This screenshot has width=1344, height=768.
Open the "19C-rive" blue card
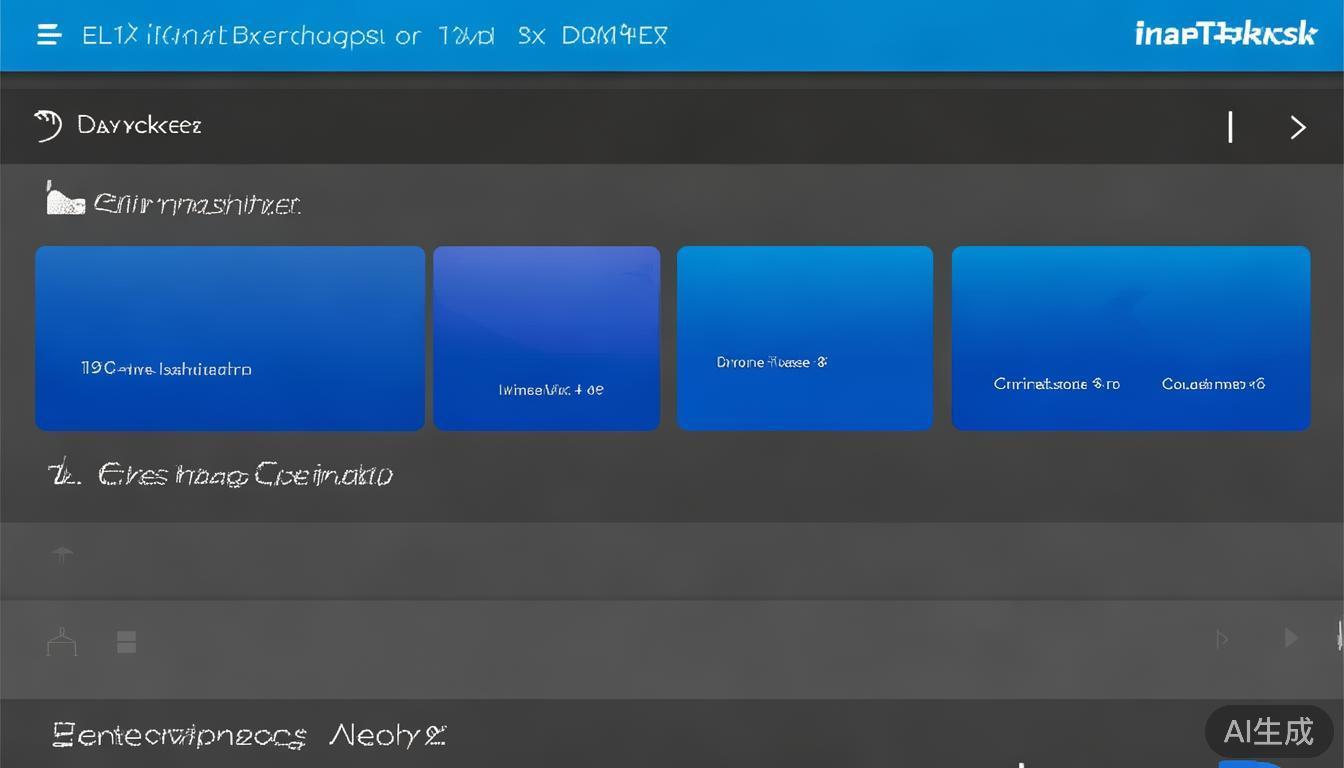point(230,338)
